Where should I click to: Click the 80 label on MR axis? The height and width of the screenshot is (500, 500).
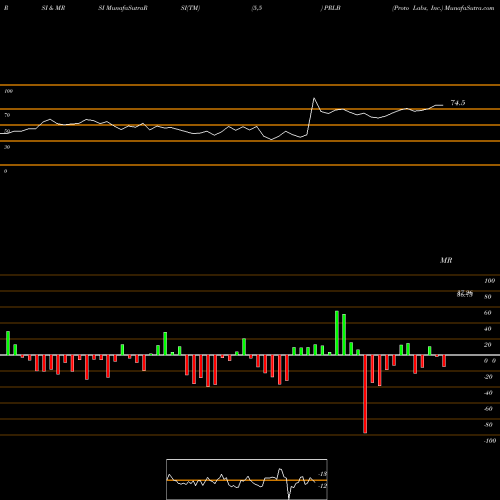coord(488,297)
